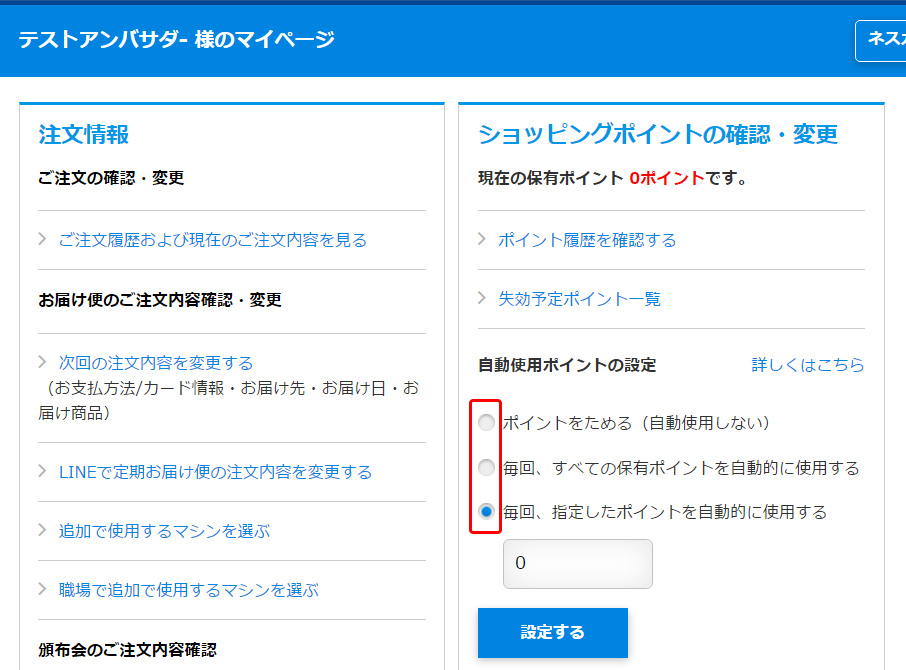Click the 自動使用ポイントの設定 label
The height and width of the screenshot is (670, 906).
(x=567, y=365)
